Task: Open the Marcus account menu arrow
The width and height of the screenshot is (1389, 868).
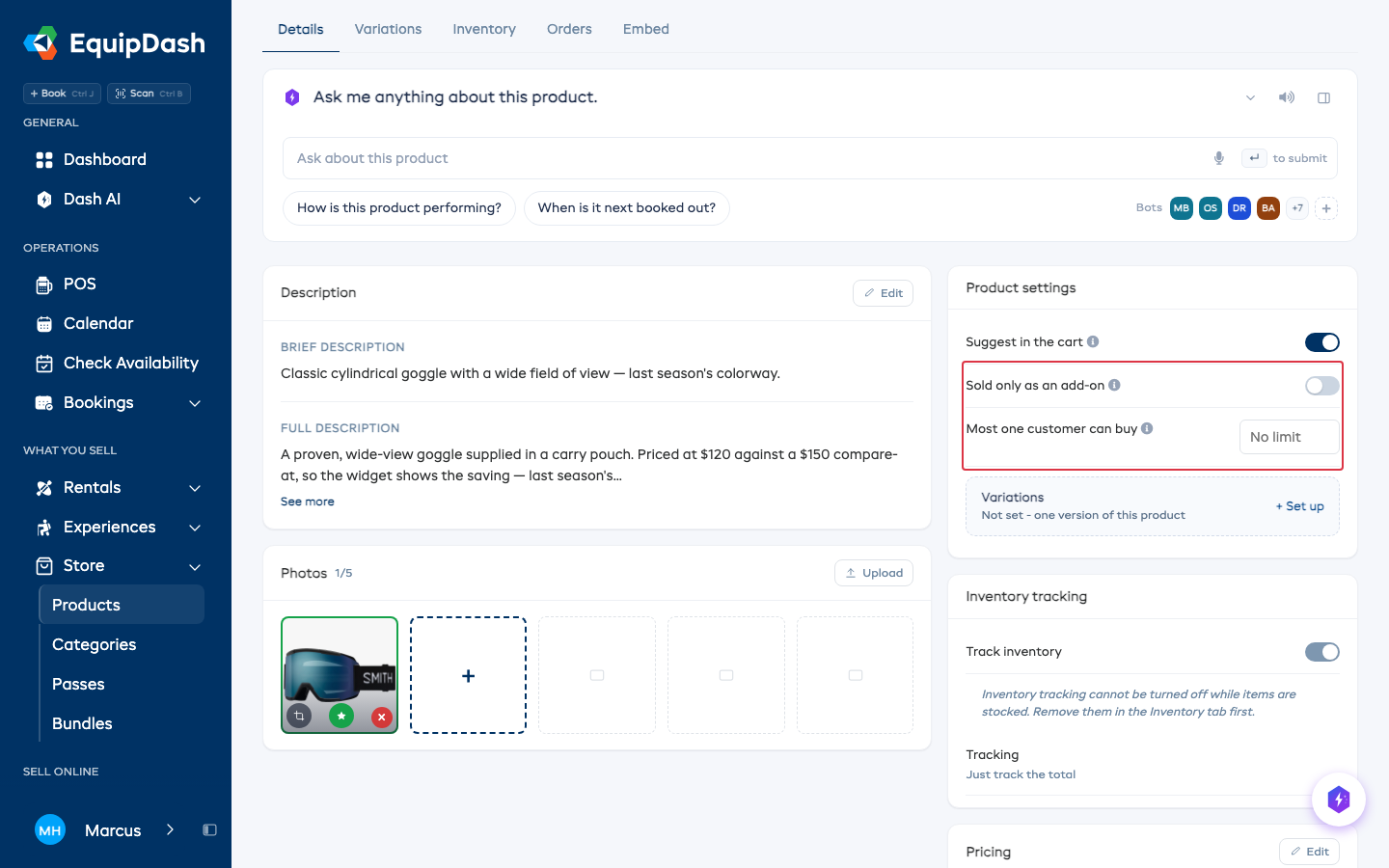Action: pos(170,829)
